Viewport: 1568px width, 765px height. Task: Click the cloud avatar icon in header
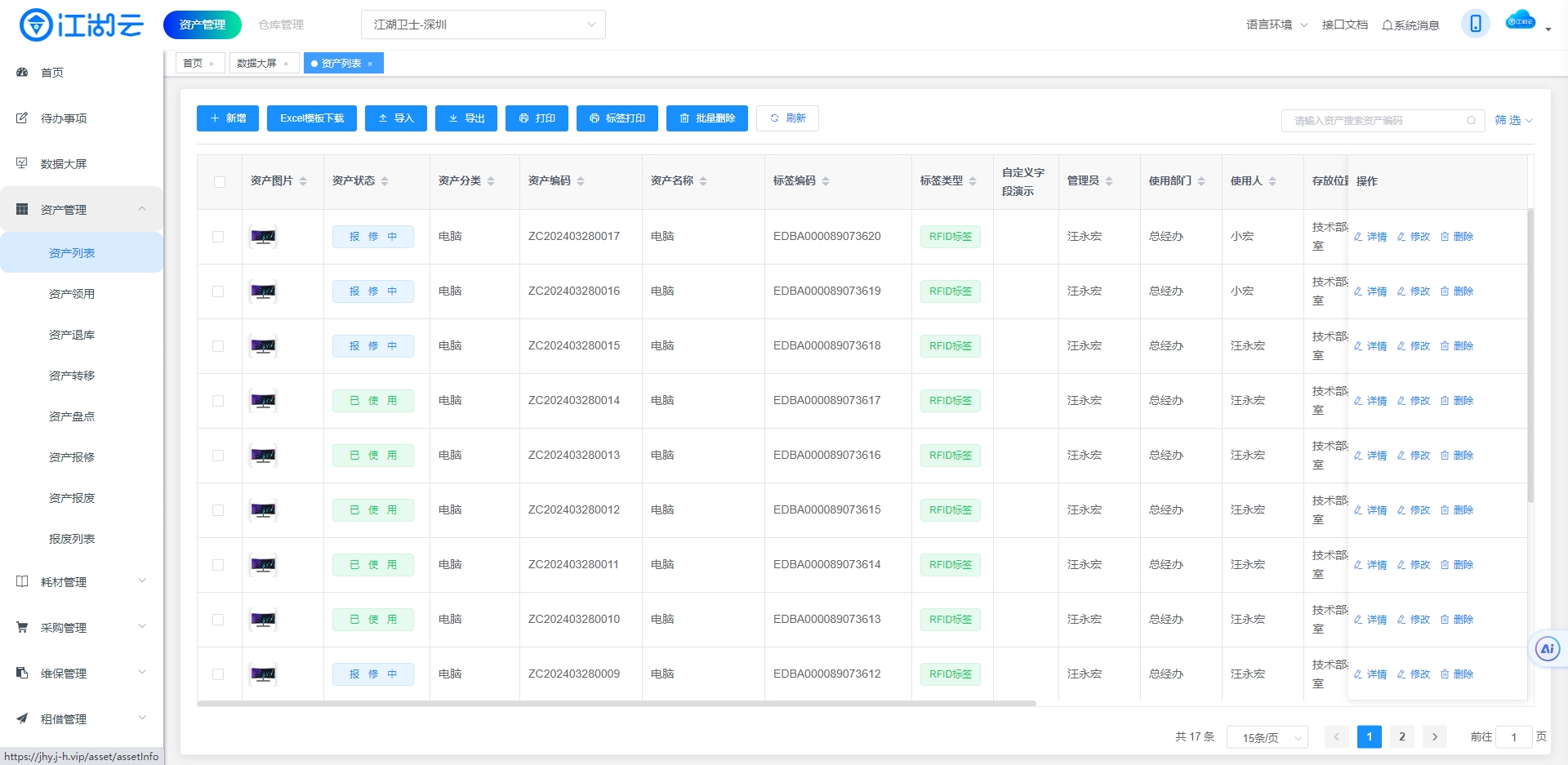tap(1520, 22)
